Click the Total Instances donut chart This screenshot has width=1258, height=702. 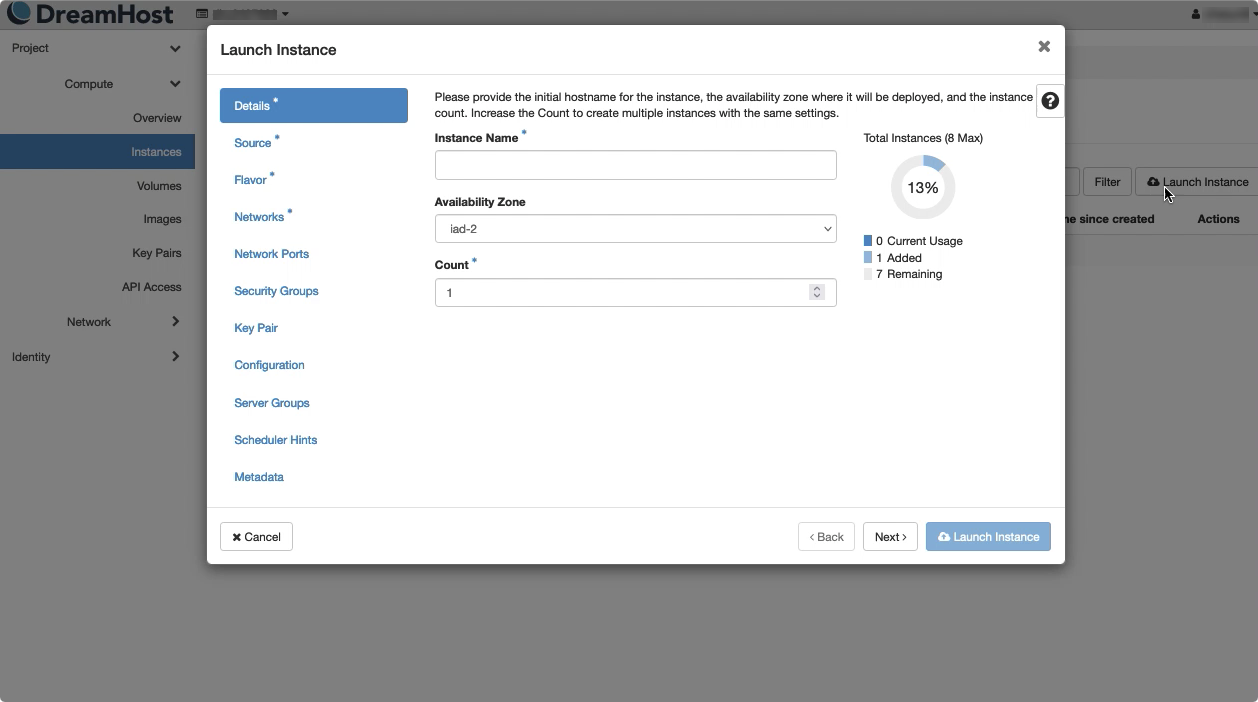[x=922, y=188]
